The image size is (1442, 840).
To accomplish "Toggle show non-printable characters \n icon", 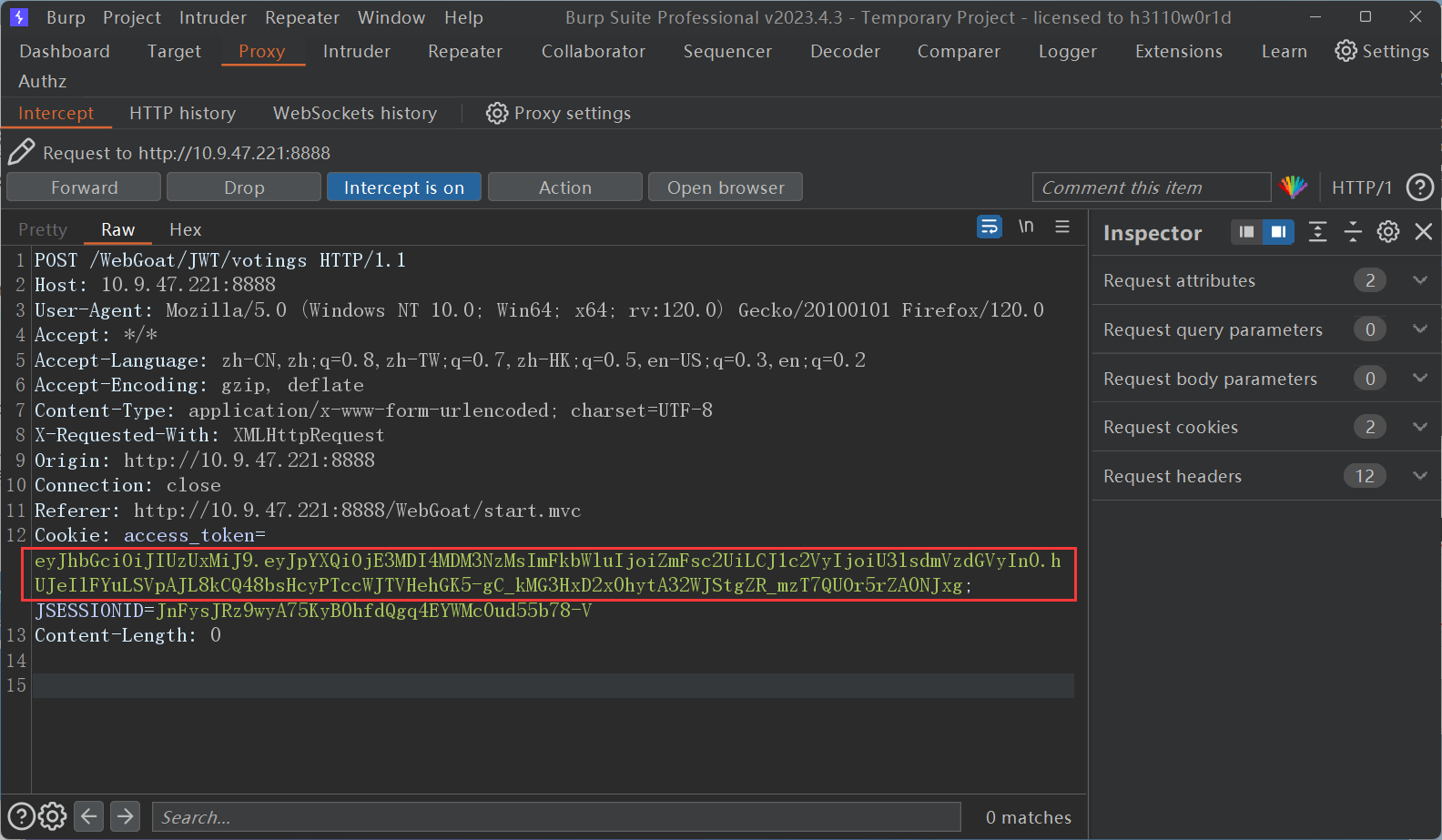I will tap(1026, 227).
